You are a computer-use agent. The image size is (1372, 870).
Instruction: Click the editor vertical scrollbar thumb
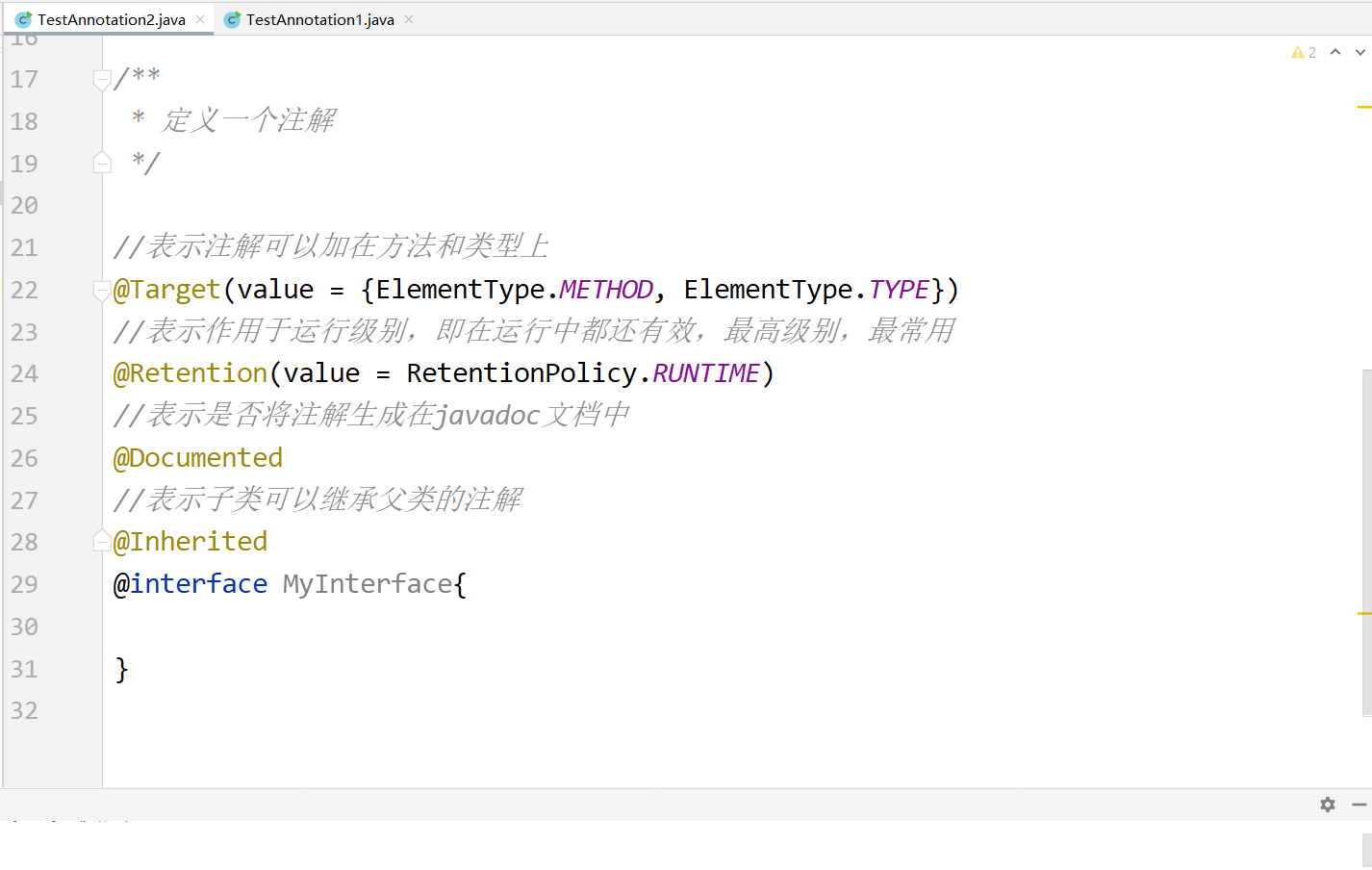click(1367, 543)
